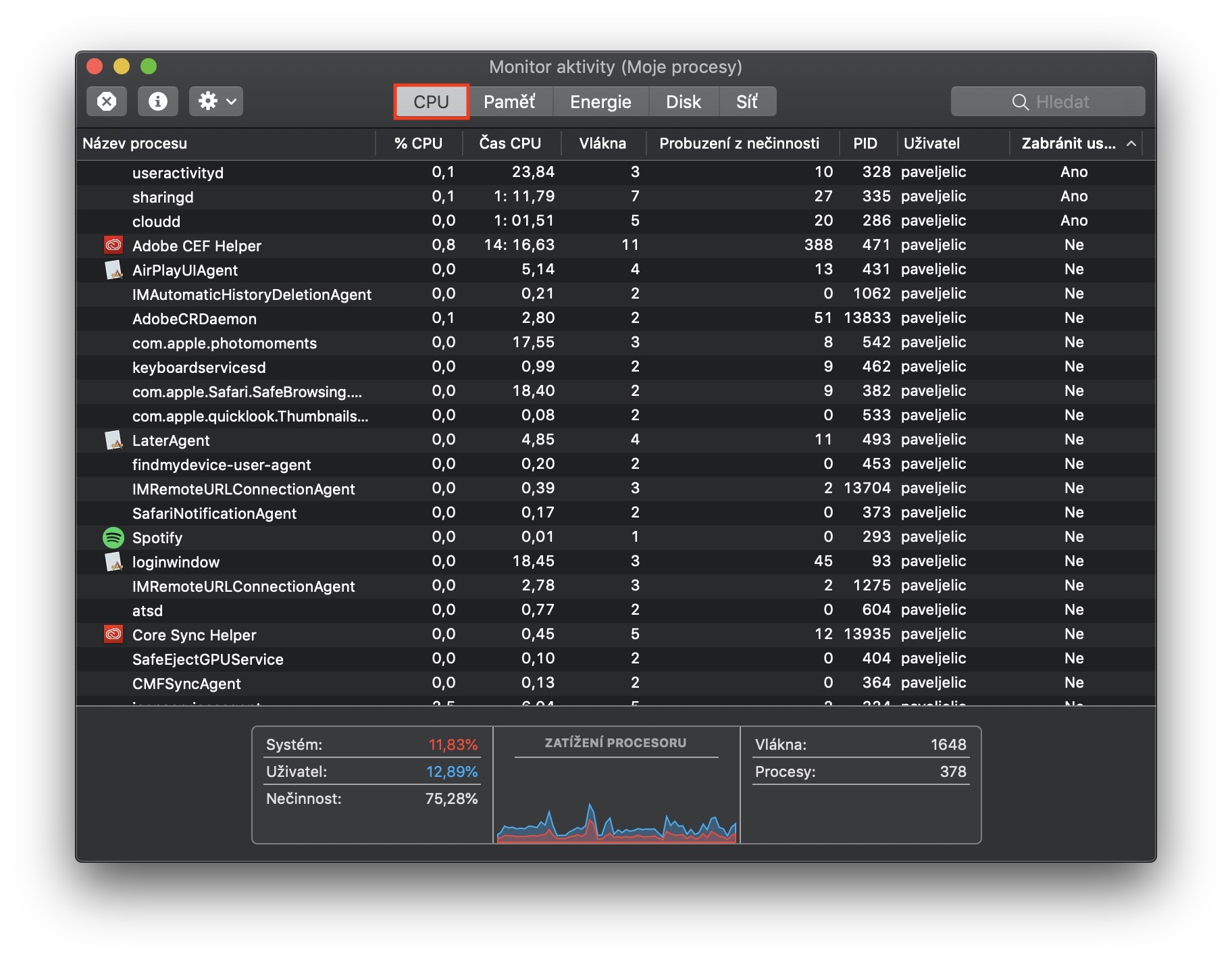Image resolution: width=1232 pixels, height=962 pixels.
Task: Switch to the Energie tab
Action: pos(600,102)
